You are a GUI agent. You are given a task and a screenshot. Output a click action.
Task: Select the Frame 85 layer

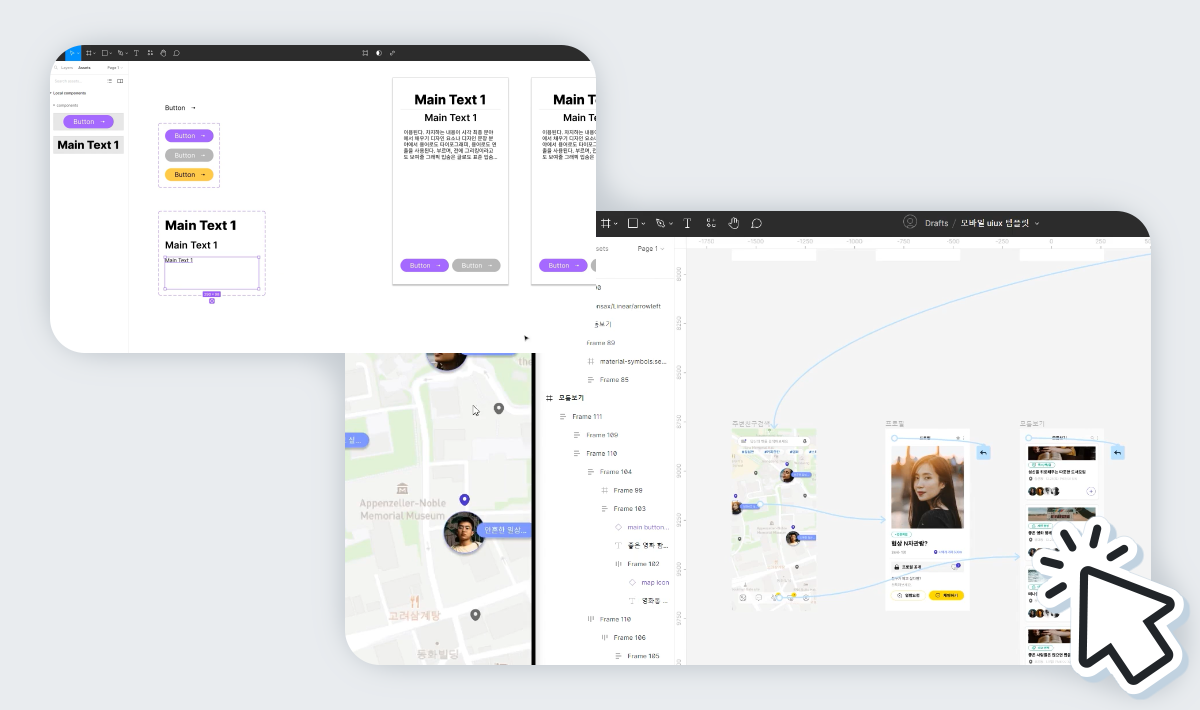[x=607, y=380]
